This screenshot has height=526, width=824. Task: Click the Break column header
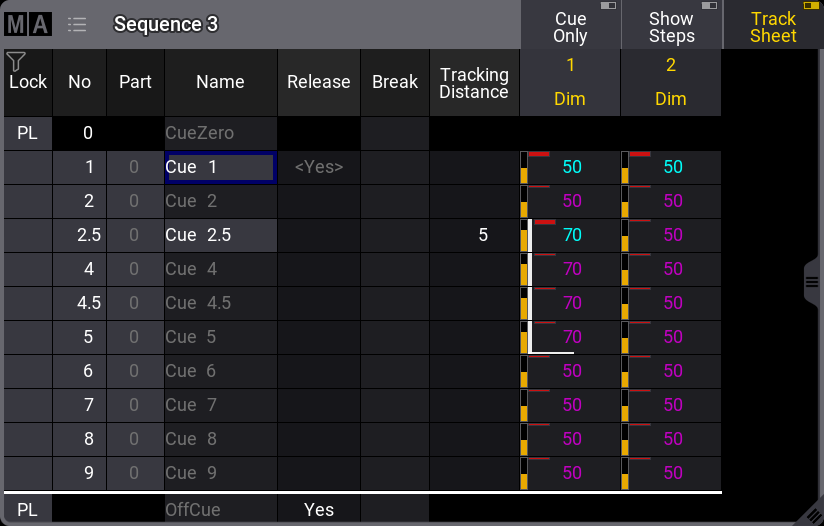[x=394, y=83]
